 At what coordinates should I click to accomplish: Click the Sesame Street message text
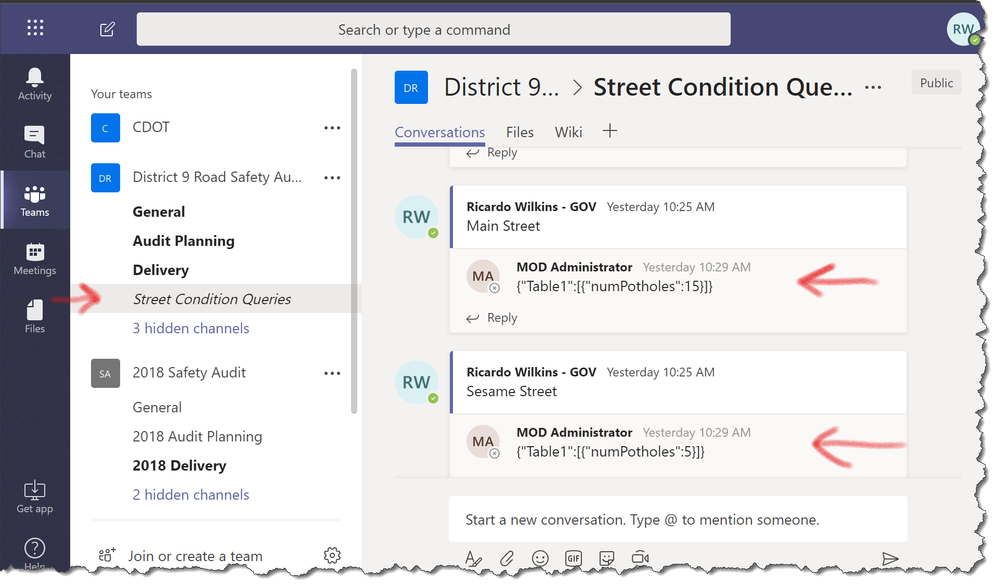[511, 391]
